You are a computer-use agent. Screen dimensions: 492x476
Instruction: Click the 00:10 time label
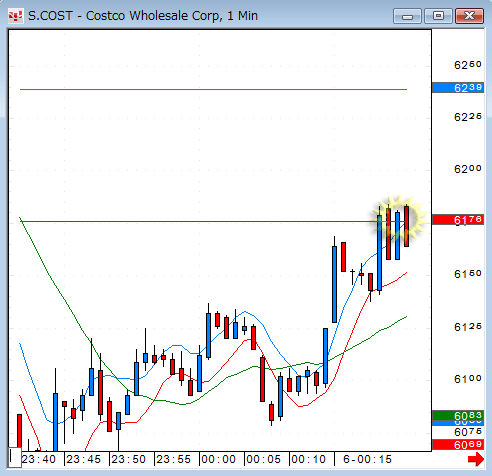(308, 459)
